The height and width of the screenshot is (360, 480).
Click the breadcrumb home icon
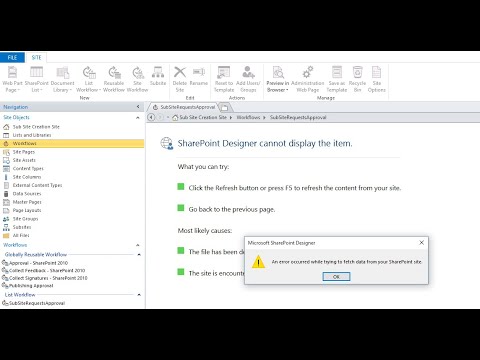click(x=175, y=117)
